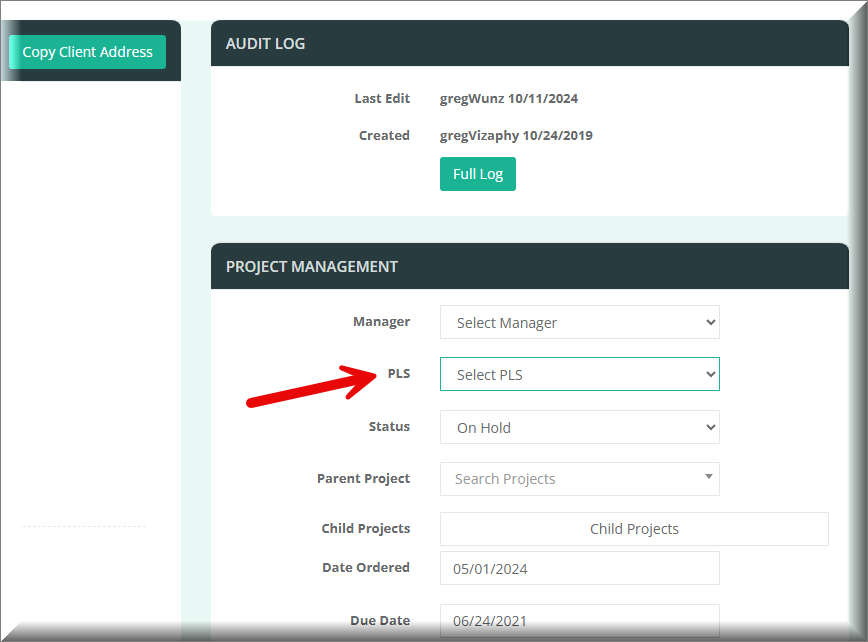This screenshot has height=642, width=868.
Task: Click the AUDIT LOG panel header
Action: pos(266,44)
